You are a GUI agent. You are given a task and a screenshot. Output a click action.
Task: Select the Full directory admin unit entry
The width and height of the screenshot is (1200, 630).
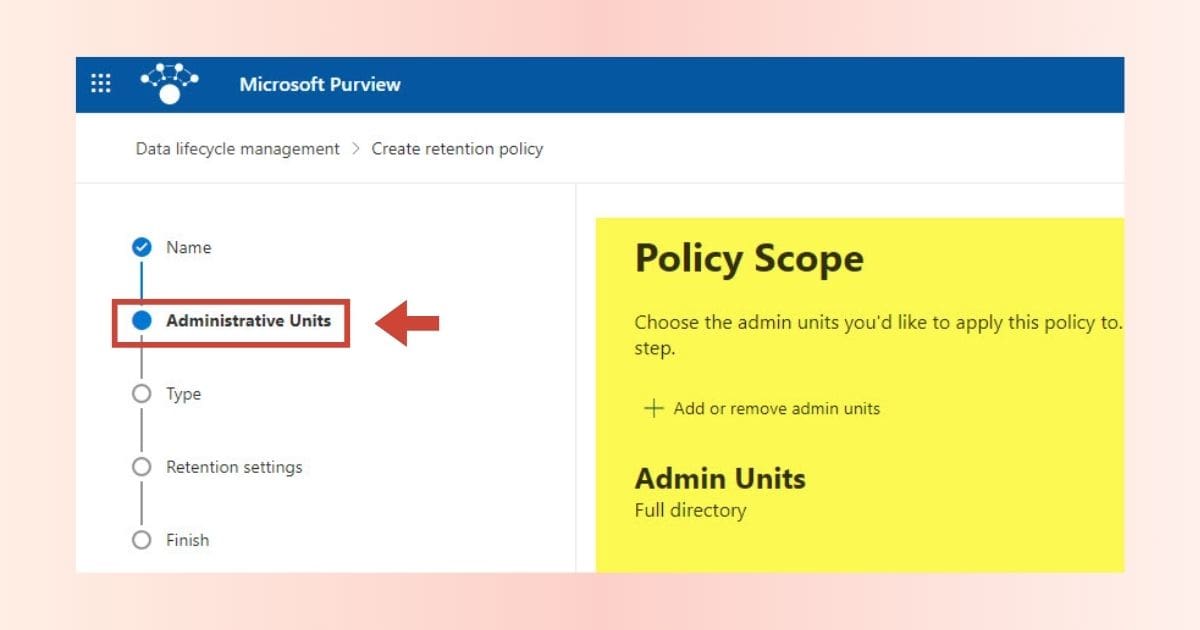click(x=690, y=510)
